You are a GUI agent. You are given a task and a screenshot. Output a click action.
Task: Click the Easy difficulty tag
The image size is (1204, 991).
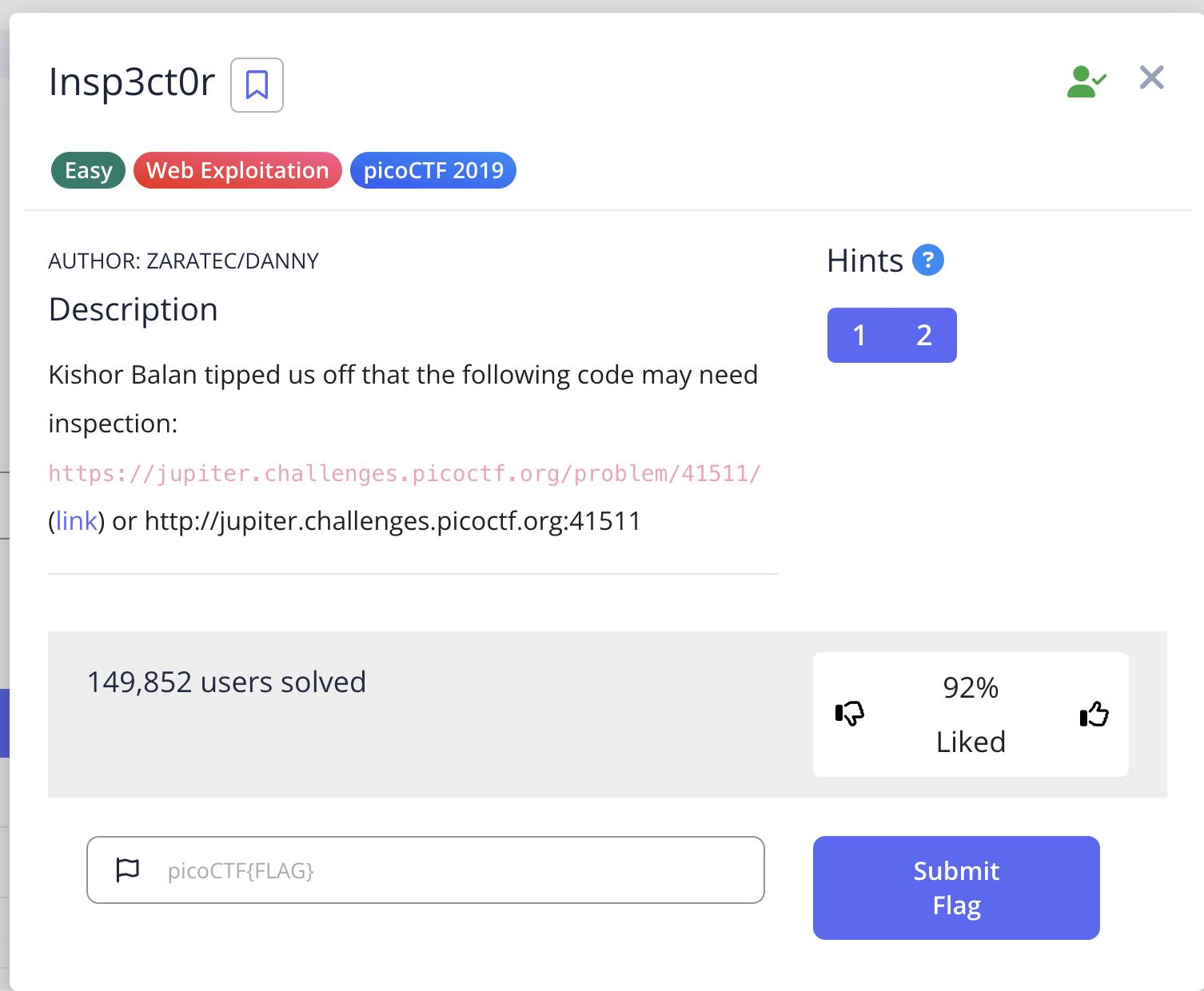[88, 170]
